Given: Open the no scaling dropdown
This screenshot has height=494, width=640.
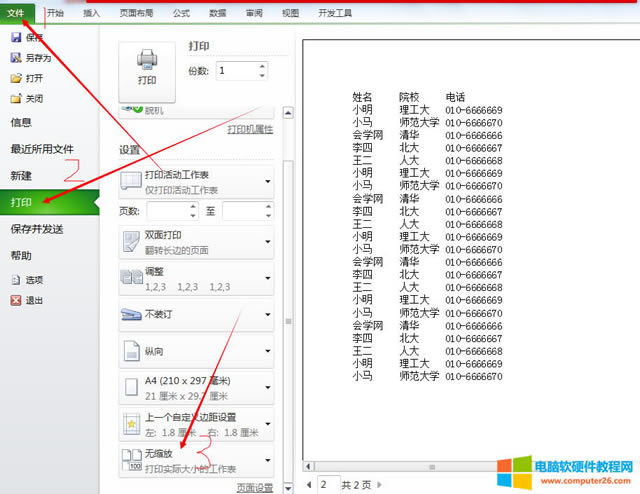Looking at the screenshot, I should point(268,459).
